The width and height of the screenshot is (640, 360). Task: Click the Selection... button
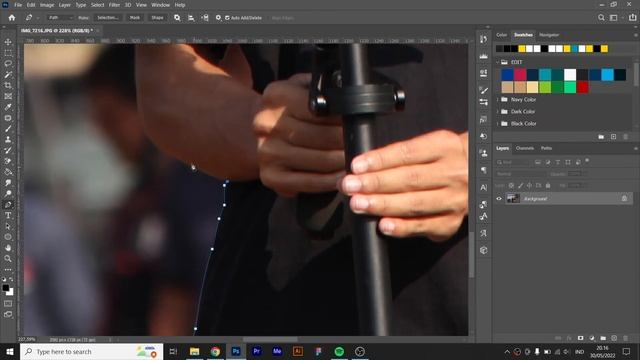pyautogui.click(x=107, y=18)
